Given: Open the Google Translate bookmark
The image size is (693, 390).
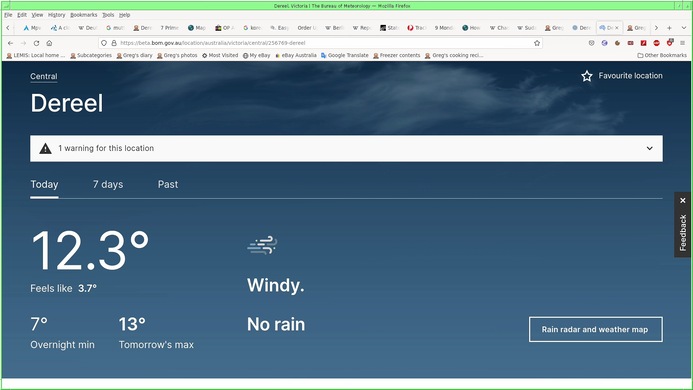Looking at the screenshot, I should pyautogui.click(x=345, y=55).
